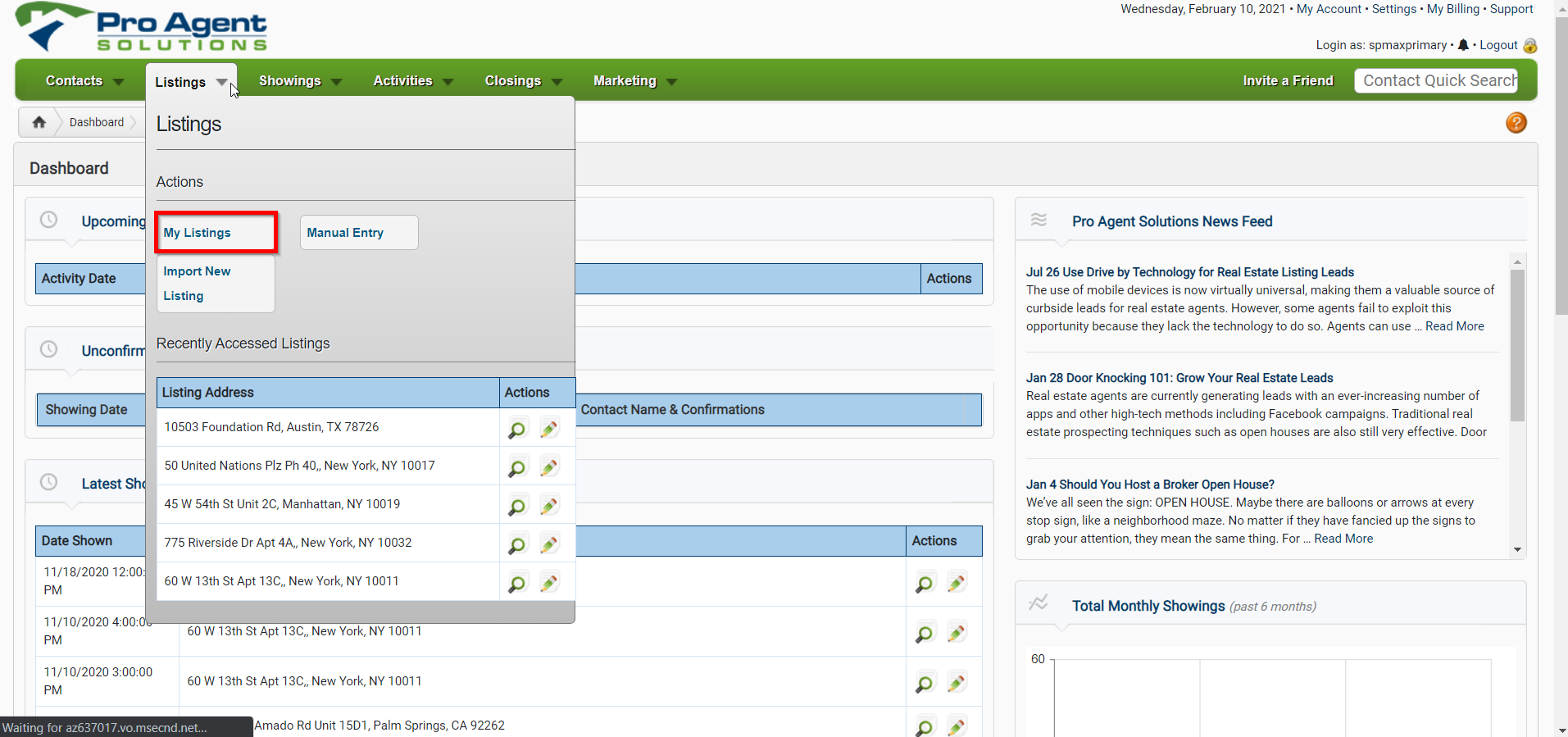Screen dimensions: 1568x737
Task: View listing 10503 Foundation Rd magnifier icon
Action: 517,429
